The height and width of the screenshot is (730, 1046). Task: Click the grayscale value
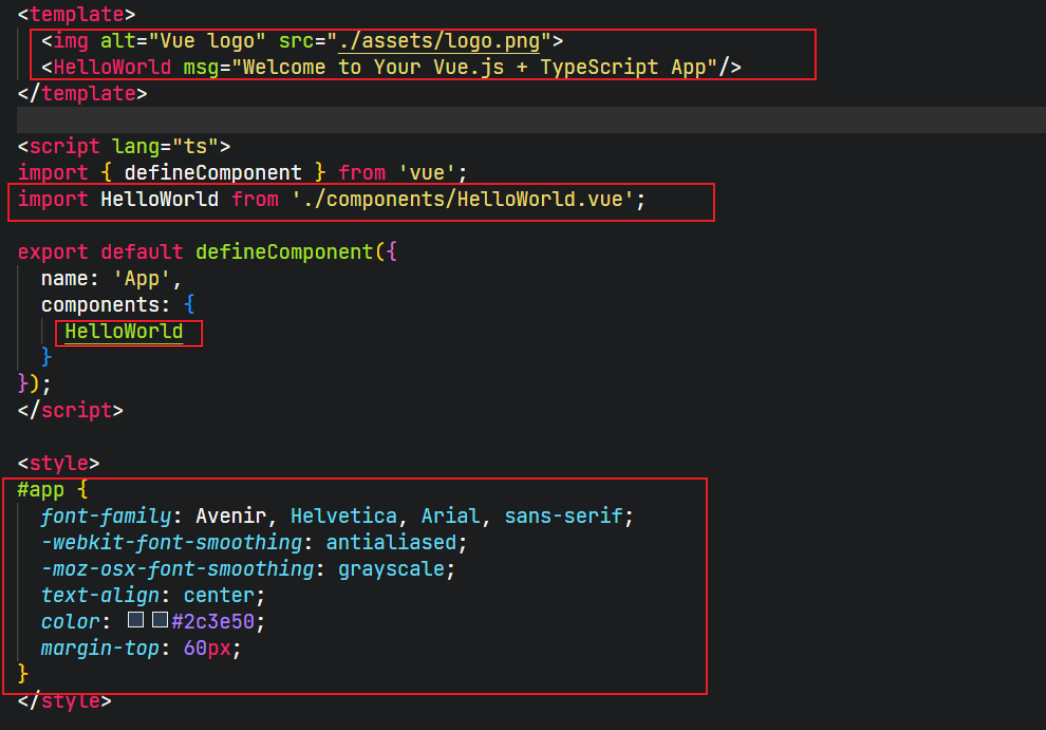tap(391, 569)
